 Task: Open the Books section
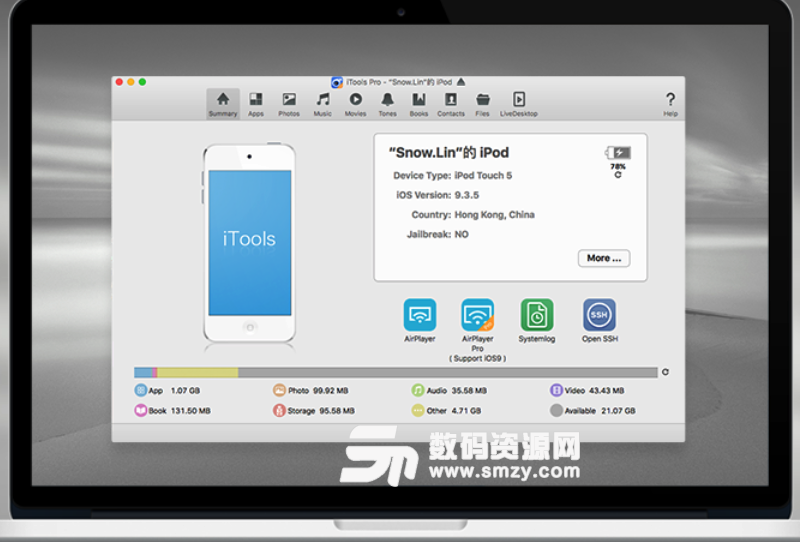point(419,104)
